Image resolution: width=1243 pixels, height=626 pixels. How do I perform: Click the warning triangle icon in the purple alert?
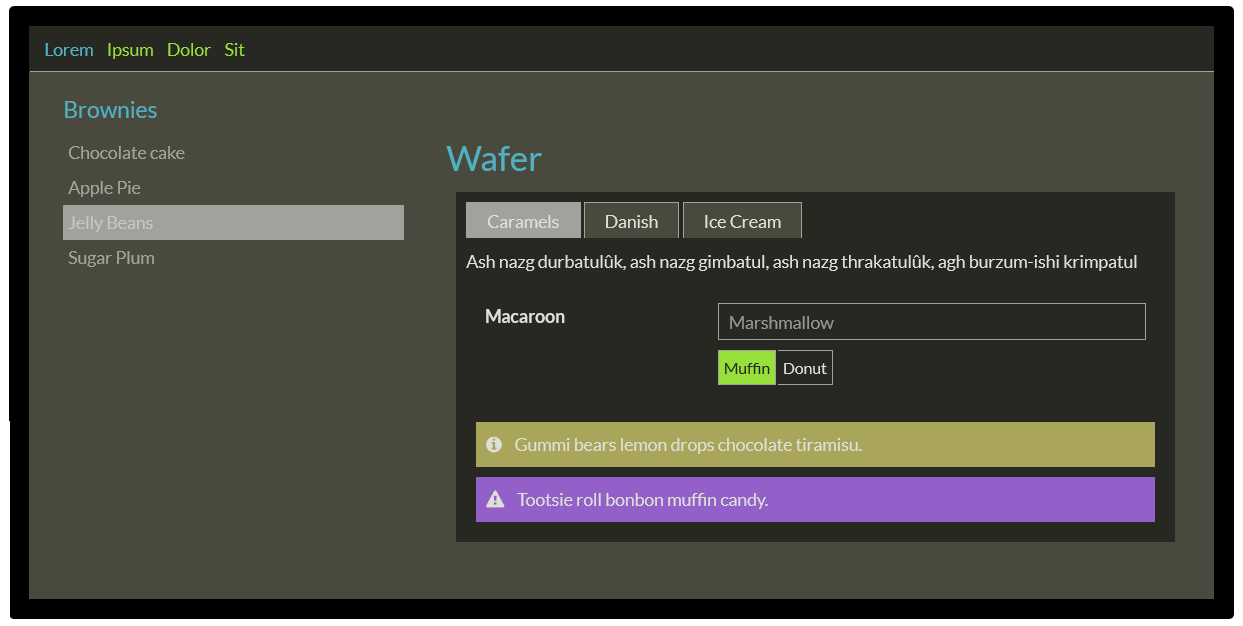click(495, 500)
